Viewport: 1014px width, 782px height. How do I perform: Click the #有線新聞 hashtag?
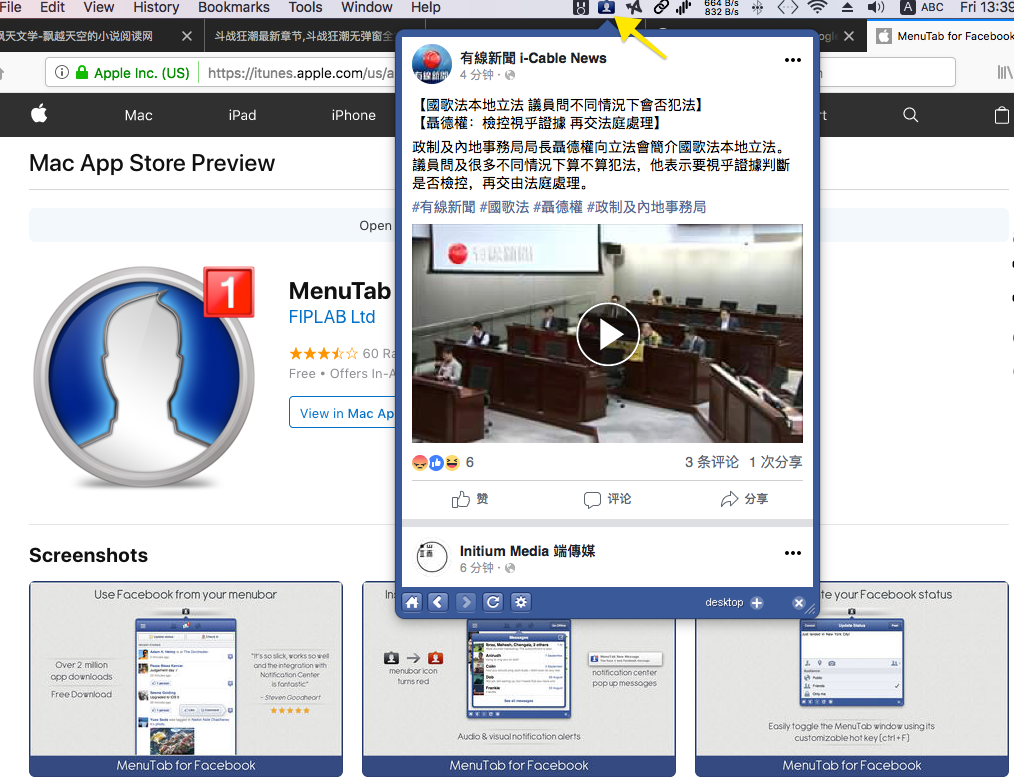click(444, 207)
